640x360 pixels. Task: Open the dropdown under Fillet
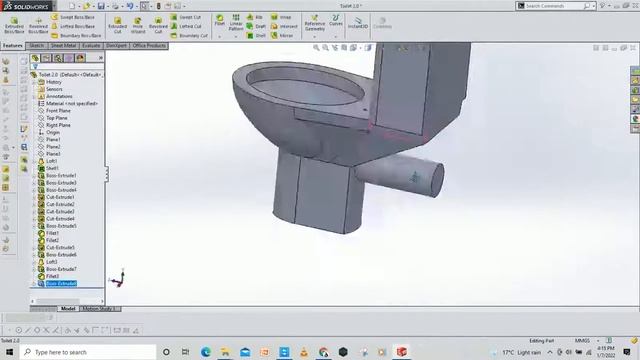220,37
